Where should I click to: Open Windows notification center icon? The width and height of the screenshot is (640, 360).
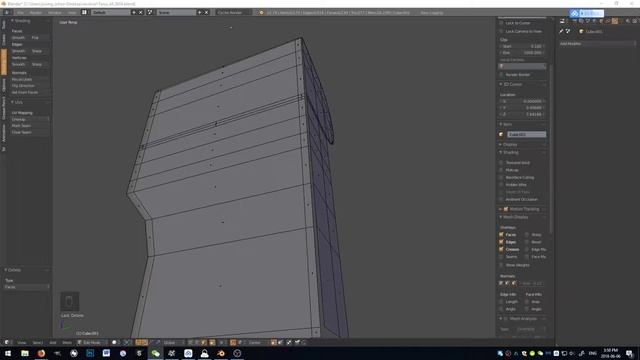(x=629, y=353)
